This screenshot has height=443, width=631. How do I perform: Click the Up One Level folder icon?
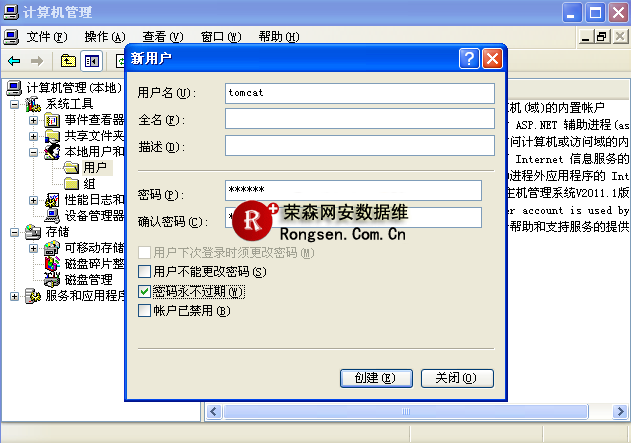(x=69, y=61)
